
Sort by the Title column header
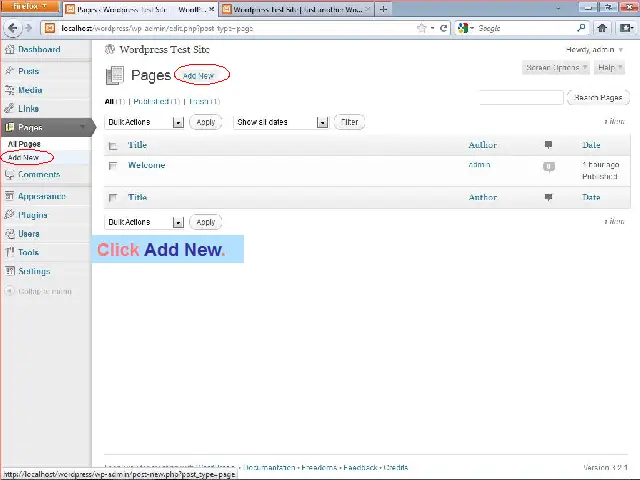coord(137,144)
